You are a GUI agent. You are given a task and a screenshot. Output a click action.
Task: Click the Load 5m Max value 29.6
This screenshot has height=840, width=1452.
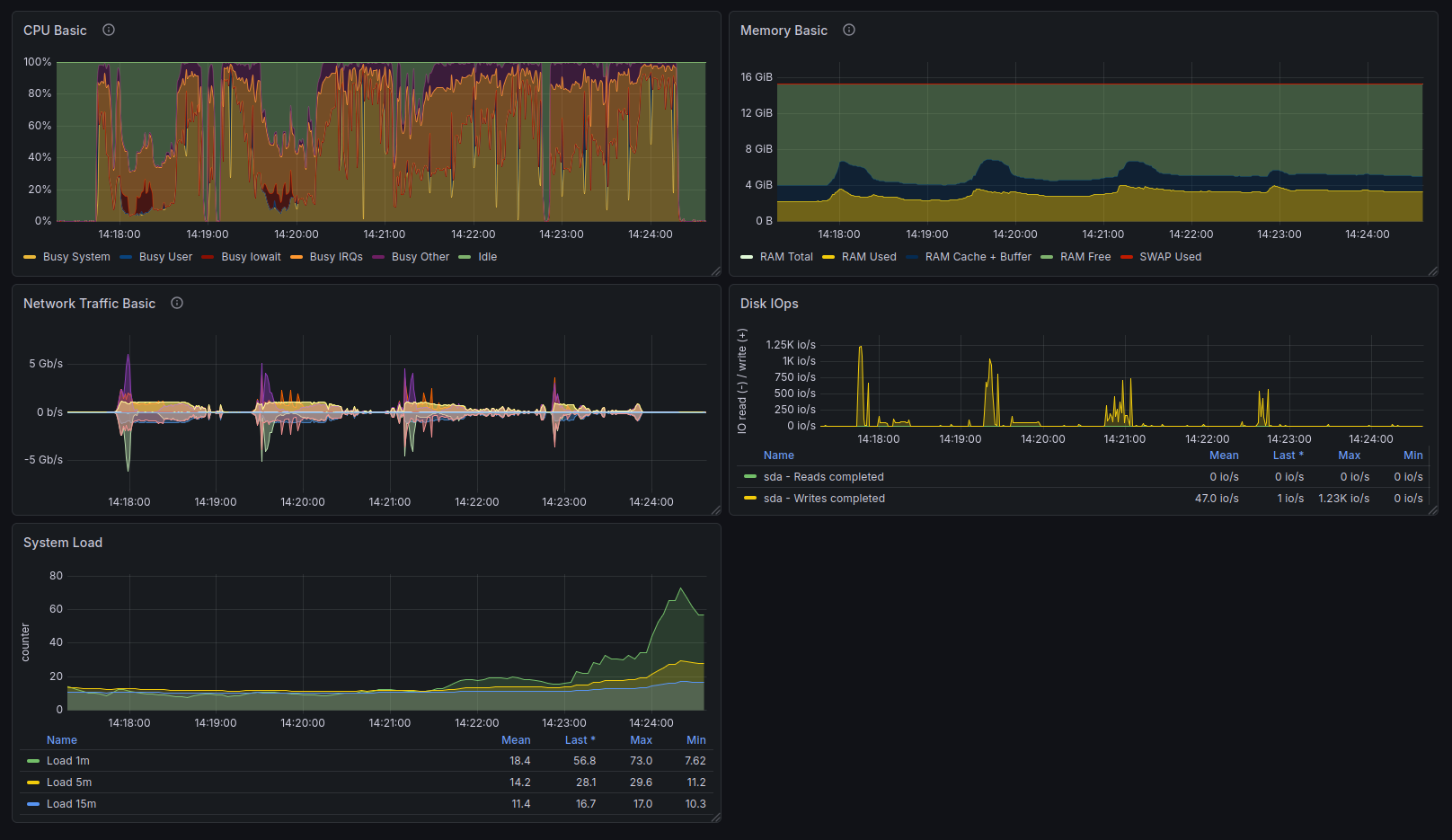pyautogui.click(x=642, y=783)
